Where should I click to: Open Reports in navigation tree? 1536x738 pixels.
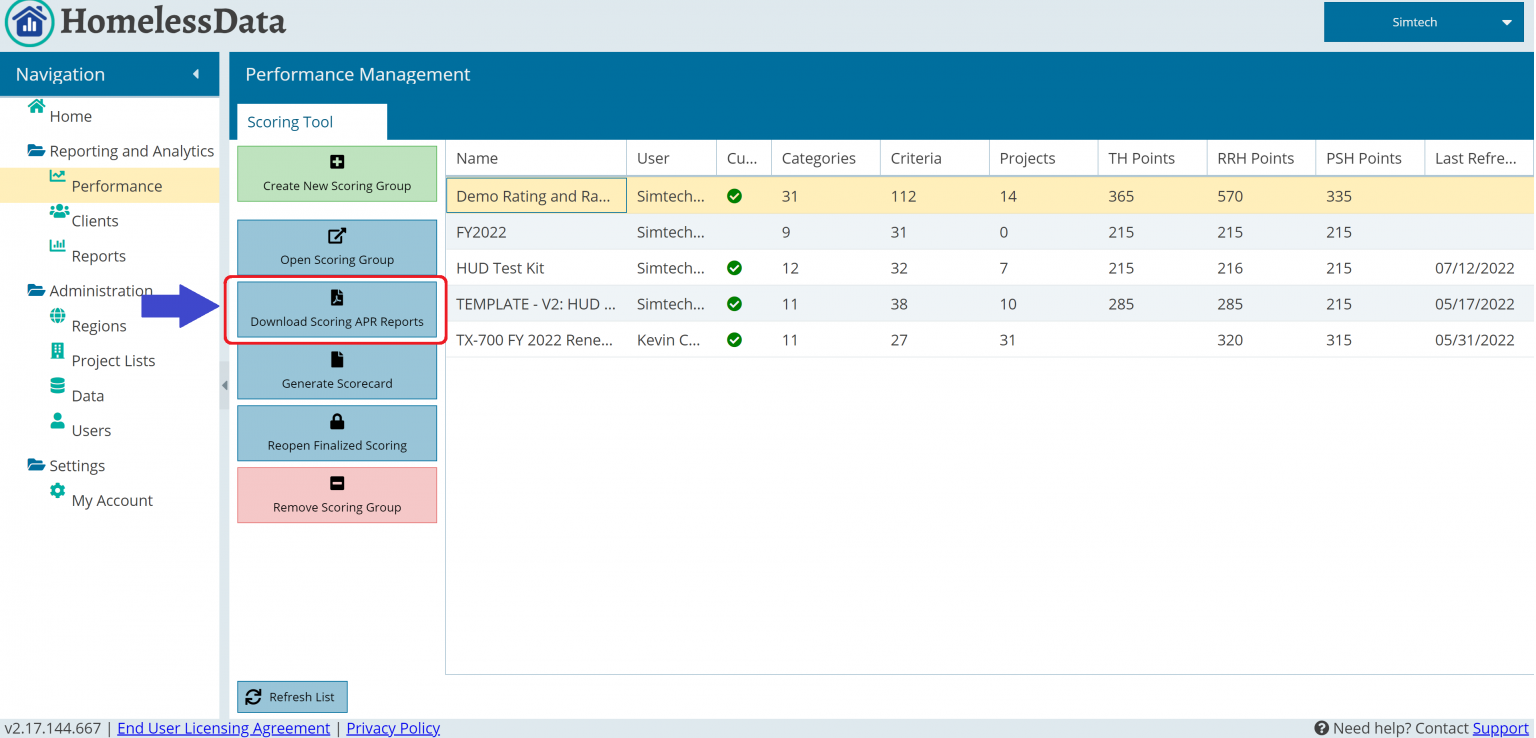tap(99, 256)
